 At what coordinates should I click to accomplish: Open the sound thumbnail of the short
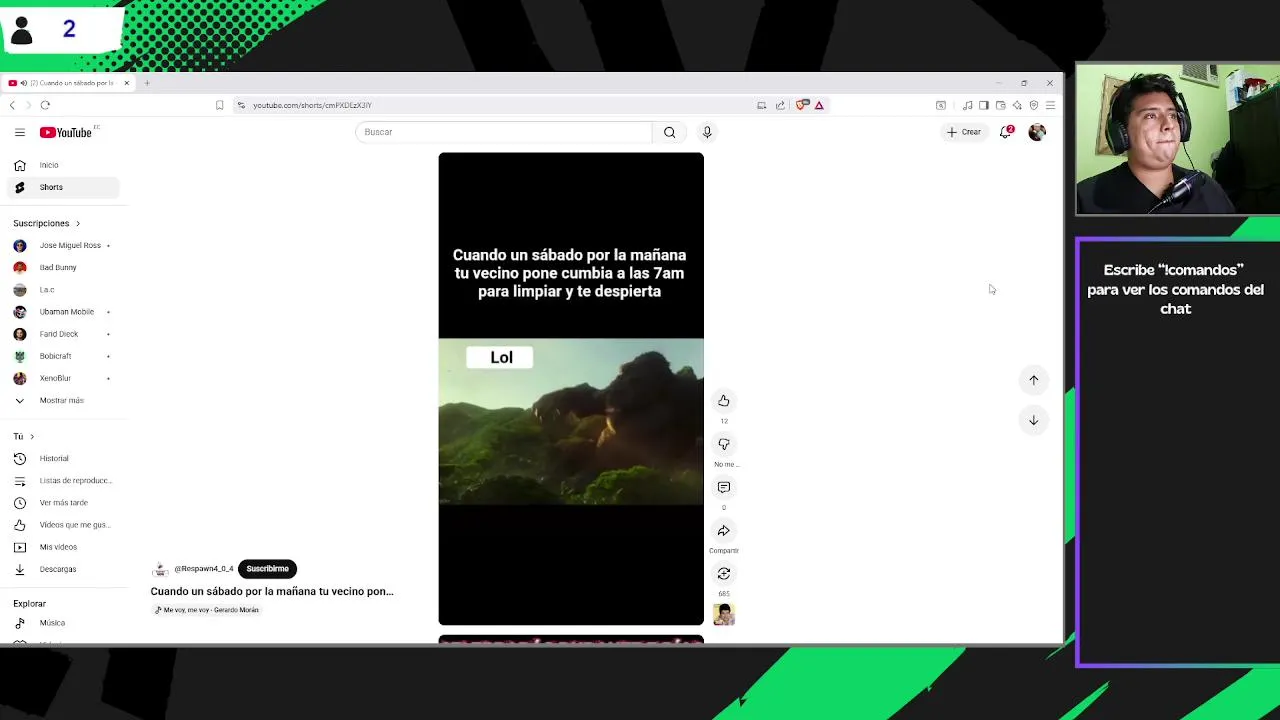click(724, 614)
